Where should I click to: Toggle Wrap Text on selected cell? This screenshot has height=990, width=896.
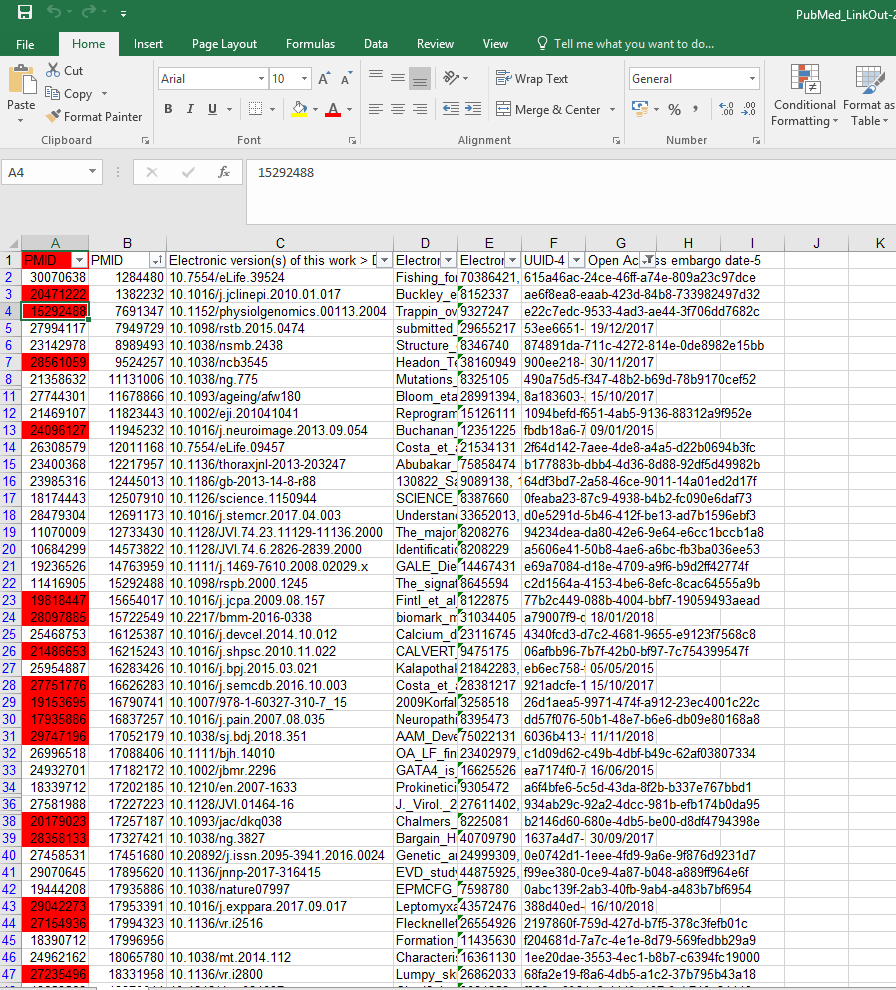[532, 78]
